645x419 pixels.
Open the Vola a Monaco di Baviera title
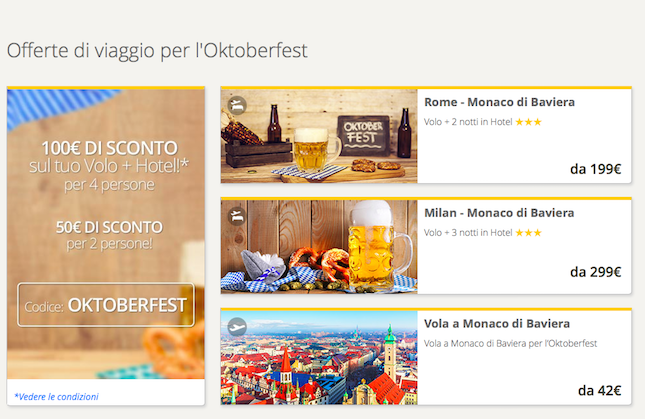[497, 324]
